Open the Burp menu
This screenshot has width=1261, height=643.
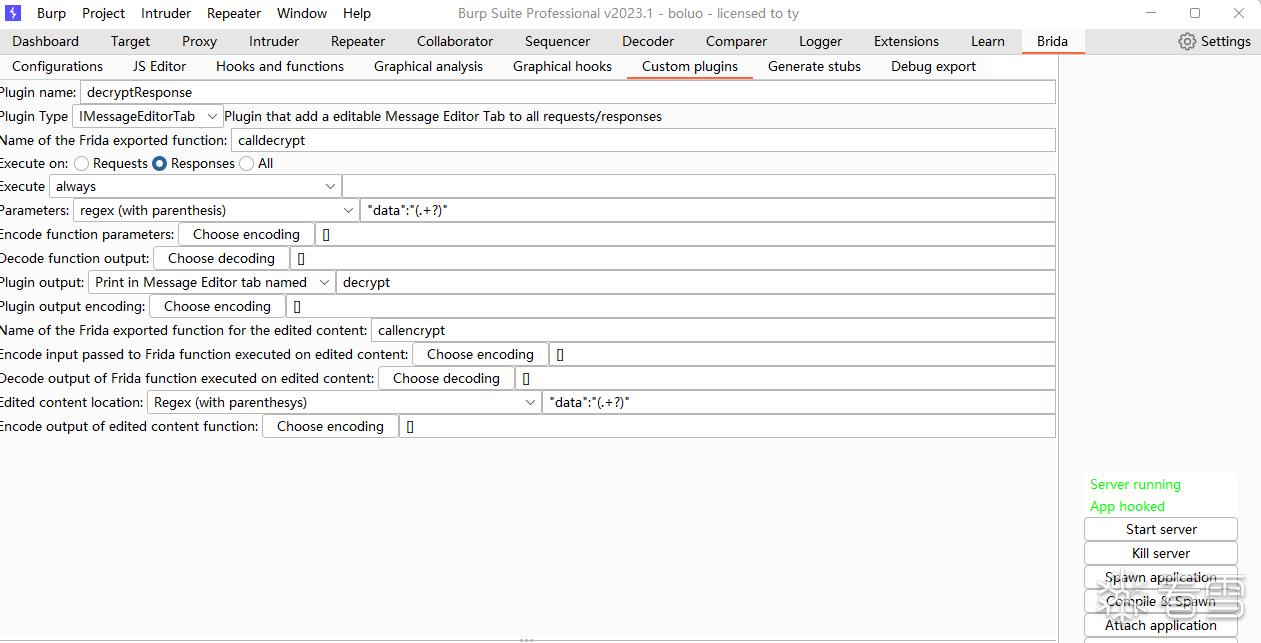tap(51, 13)
